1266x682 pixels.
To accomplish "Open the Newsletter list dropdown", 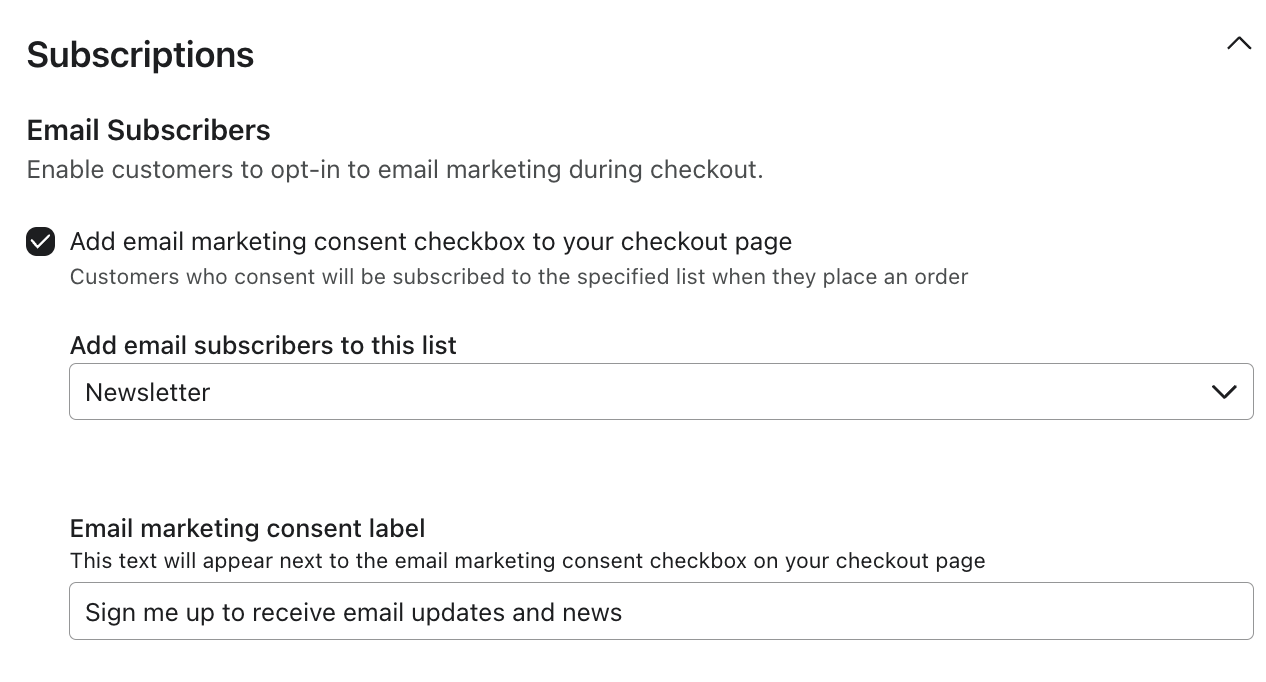I will 660,392.
